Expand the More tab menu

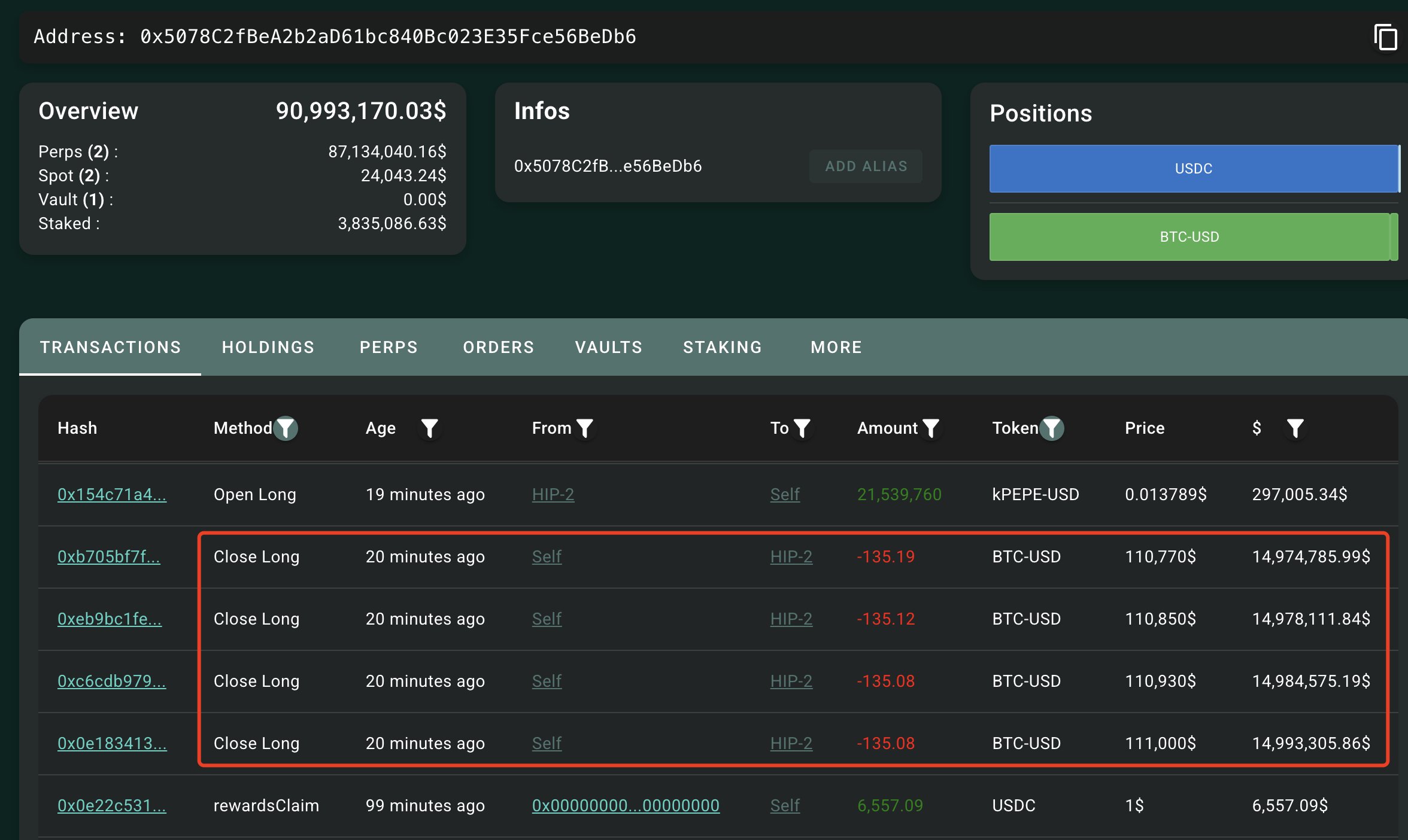click(x=836, y=348)
